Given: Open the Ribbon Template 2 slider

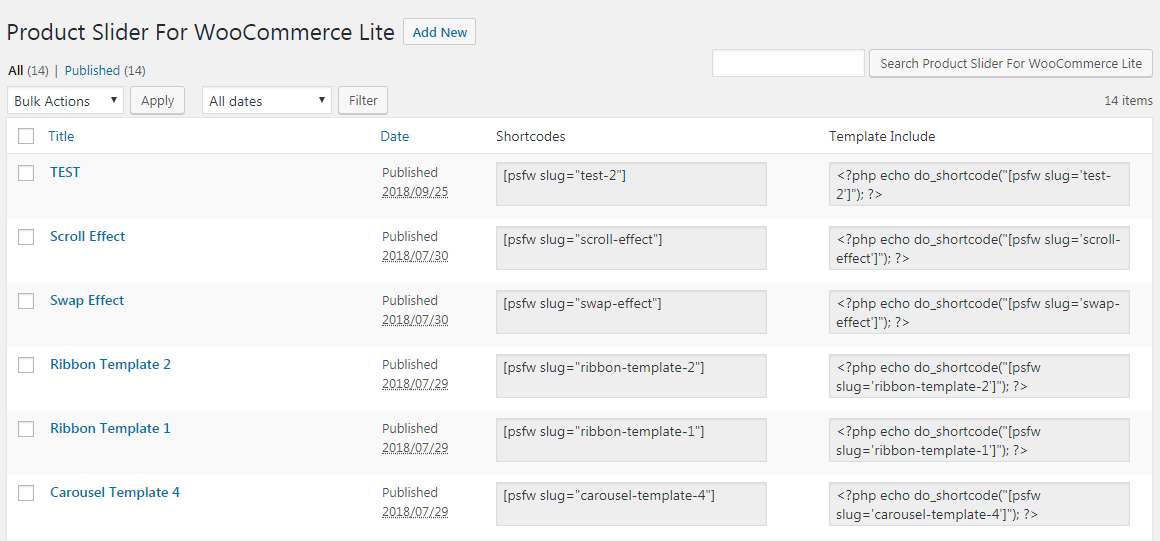Looking at the screenshot, I should 110,364.
